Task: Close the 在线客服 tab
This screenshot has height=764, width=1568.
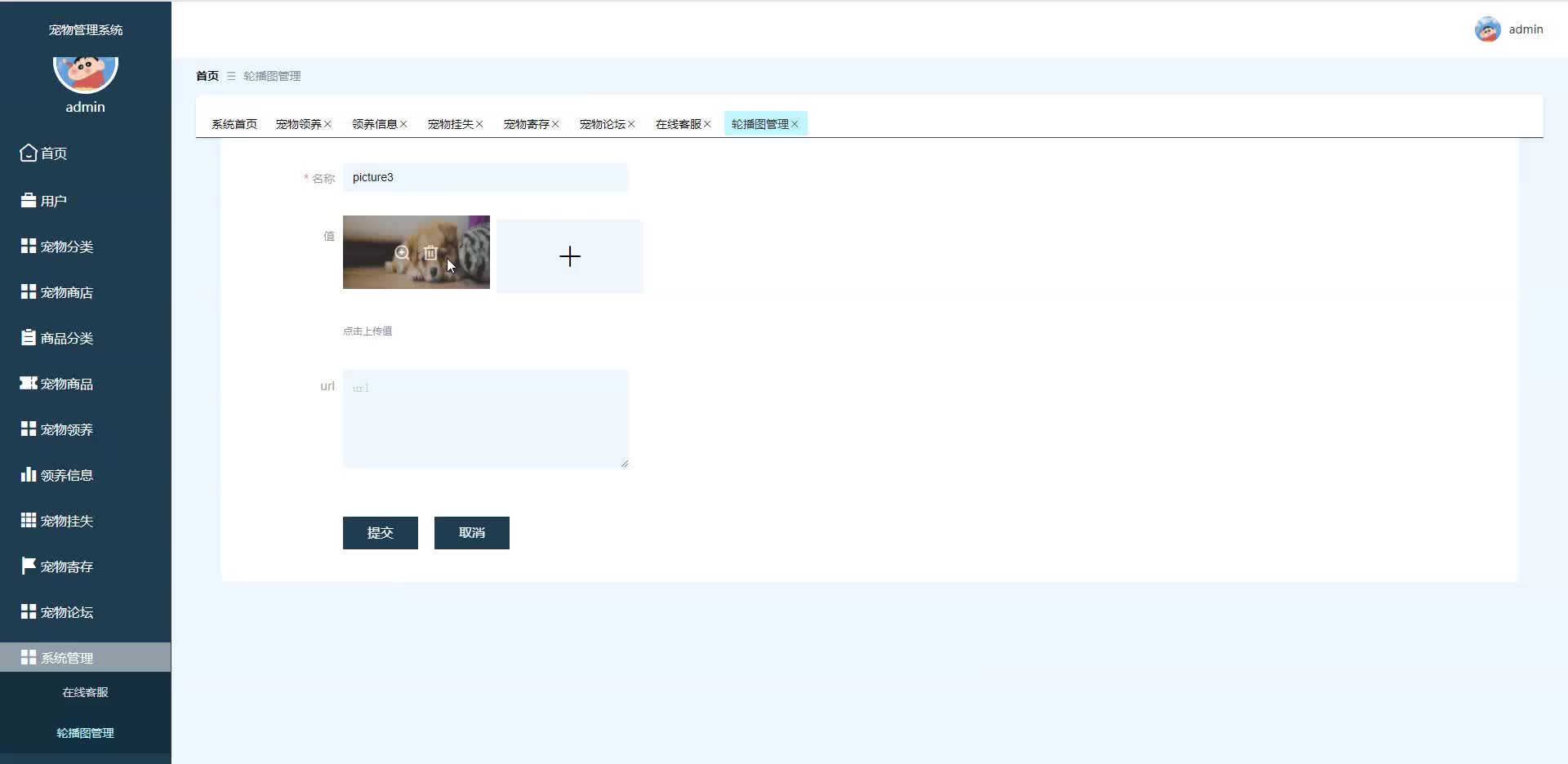Action: click(x=707, y=124)
